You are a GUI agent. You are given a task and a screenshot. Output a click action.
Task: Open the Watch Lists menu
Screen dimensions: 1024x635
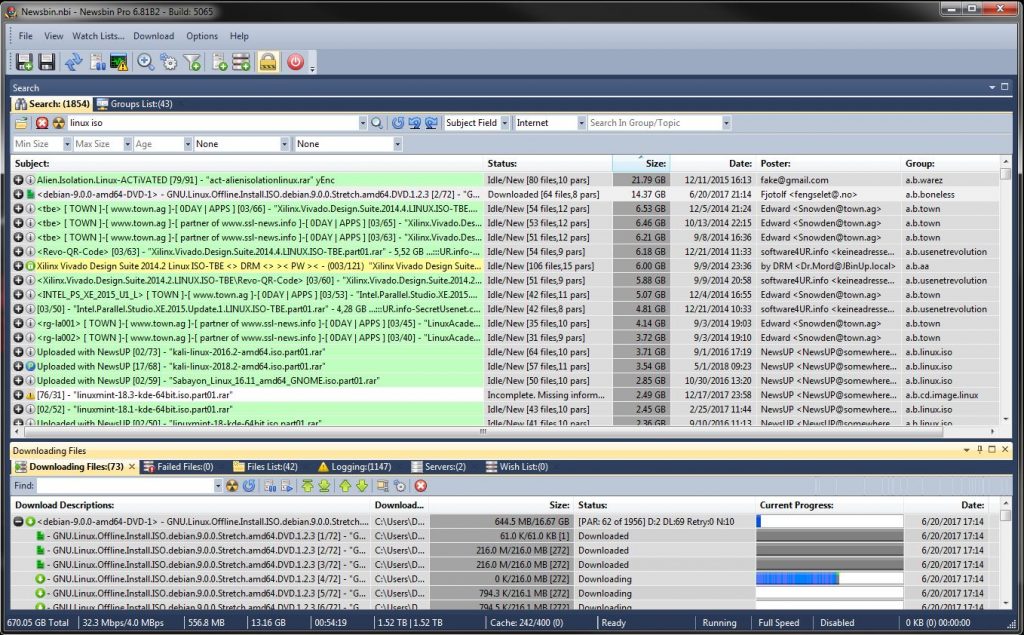[98, 36]
